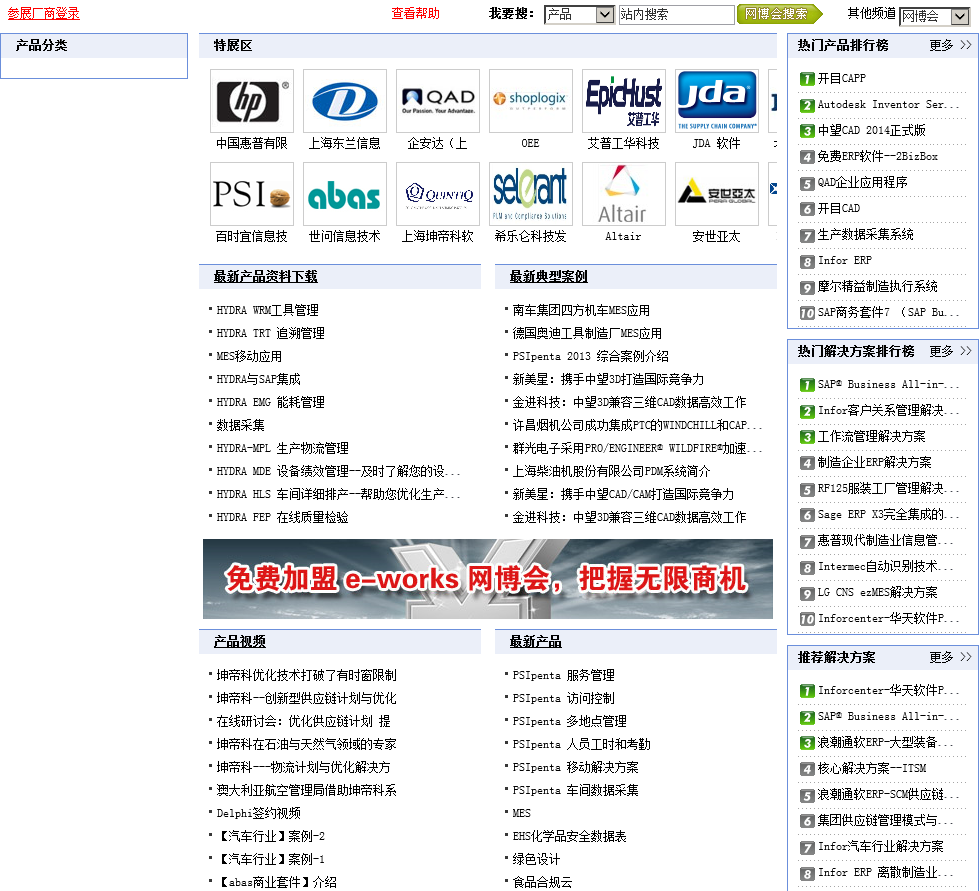Open case 南车集团四方机车MES应用
The height and width of the screenshot is (891, 980).
[x=581, y=310]
